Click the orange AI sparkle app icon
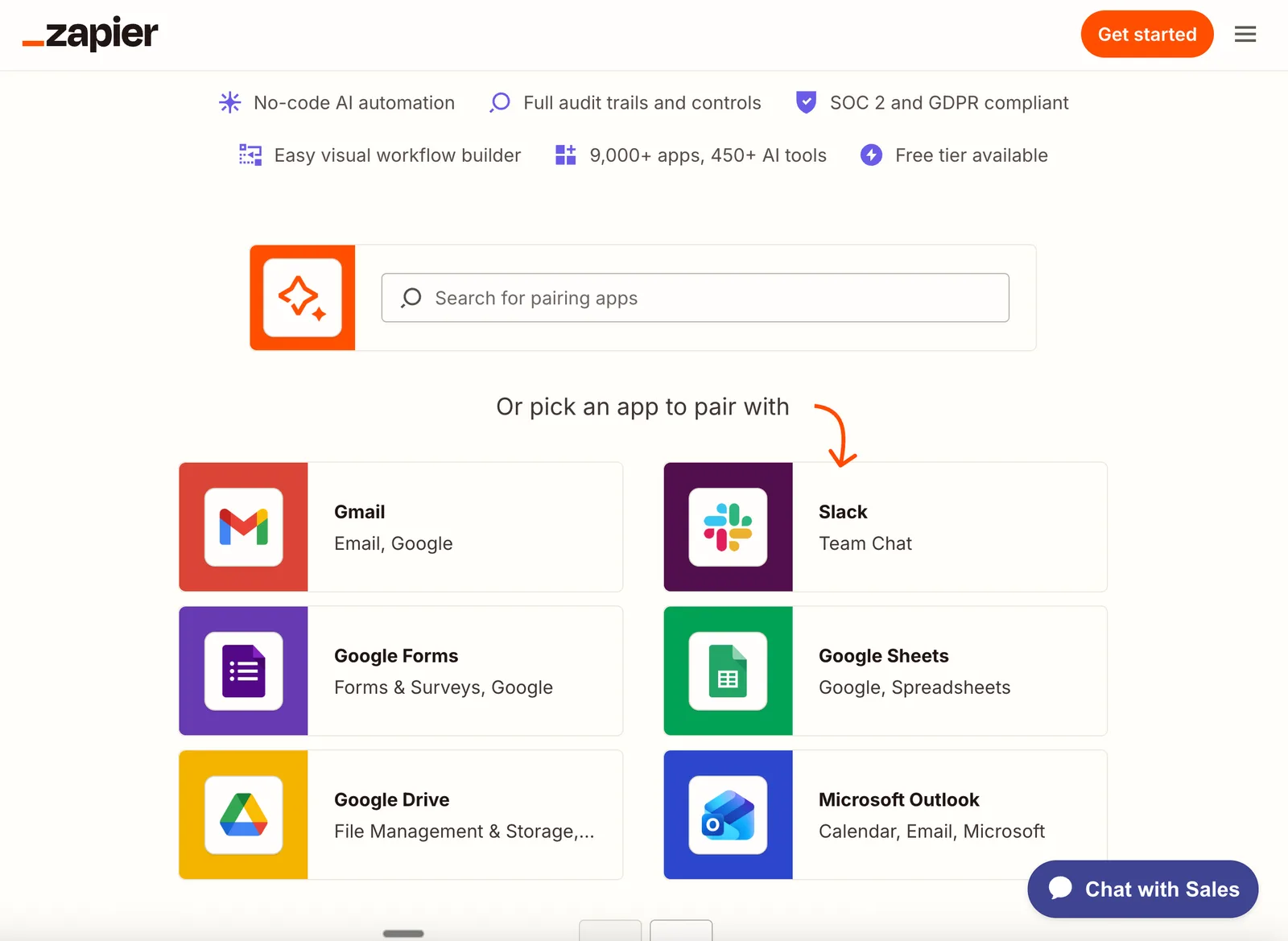The width and height of the screenshot is (1288, 941). [x=302, y=298]
